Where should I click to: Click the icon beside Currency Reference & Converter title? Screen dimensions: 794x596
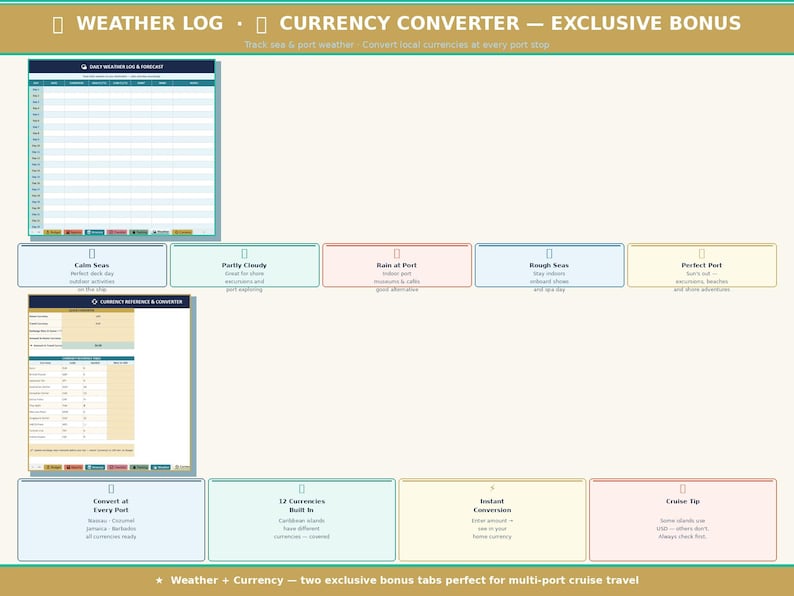[94, 302]
